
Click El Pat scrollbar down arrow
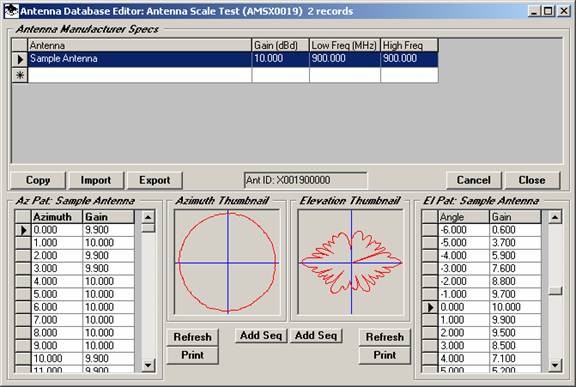point(555,365)
